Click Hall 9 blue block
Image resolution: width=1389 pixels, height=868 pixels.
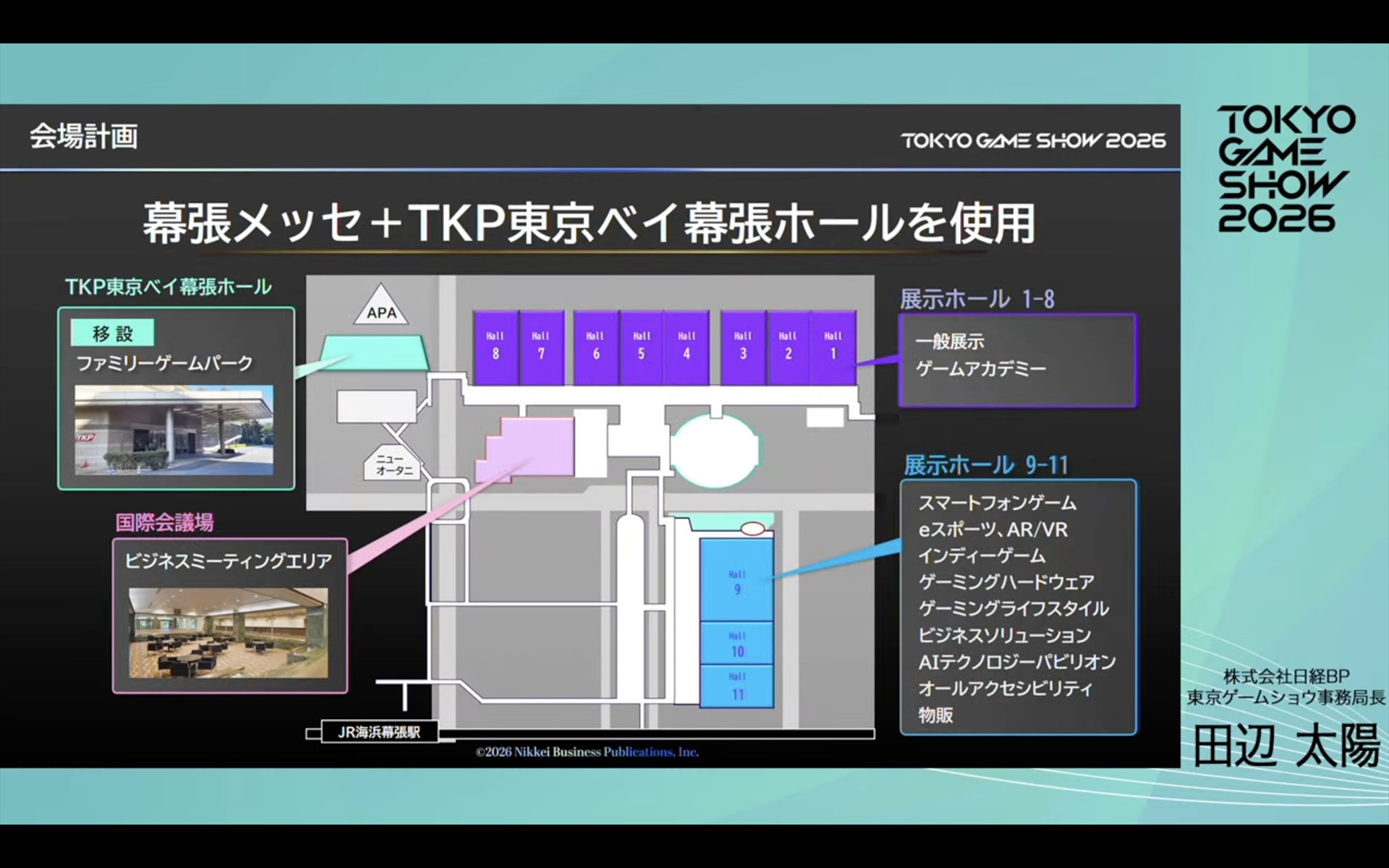pyautogui.click(x=736, y=581)
